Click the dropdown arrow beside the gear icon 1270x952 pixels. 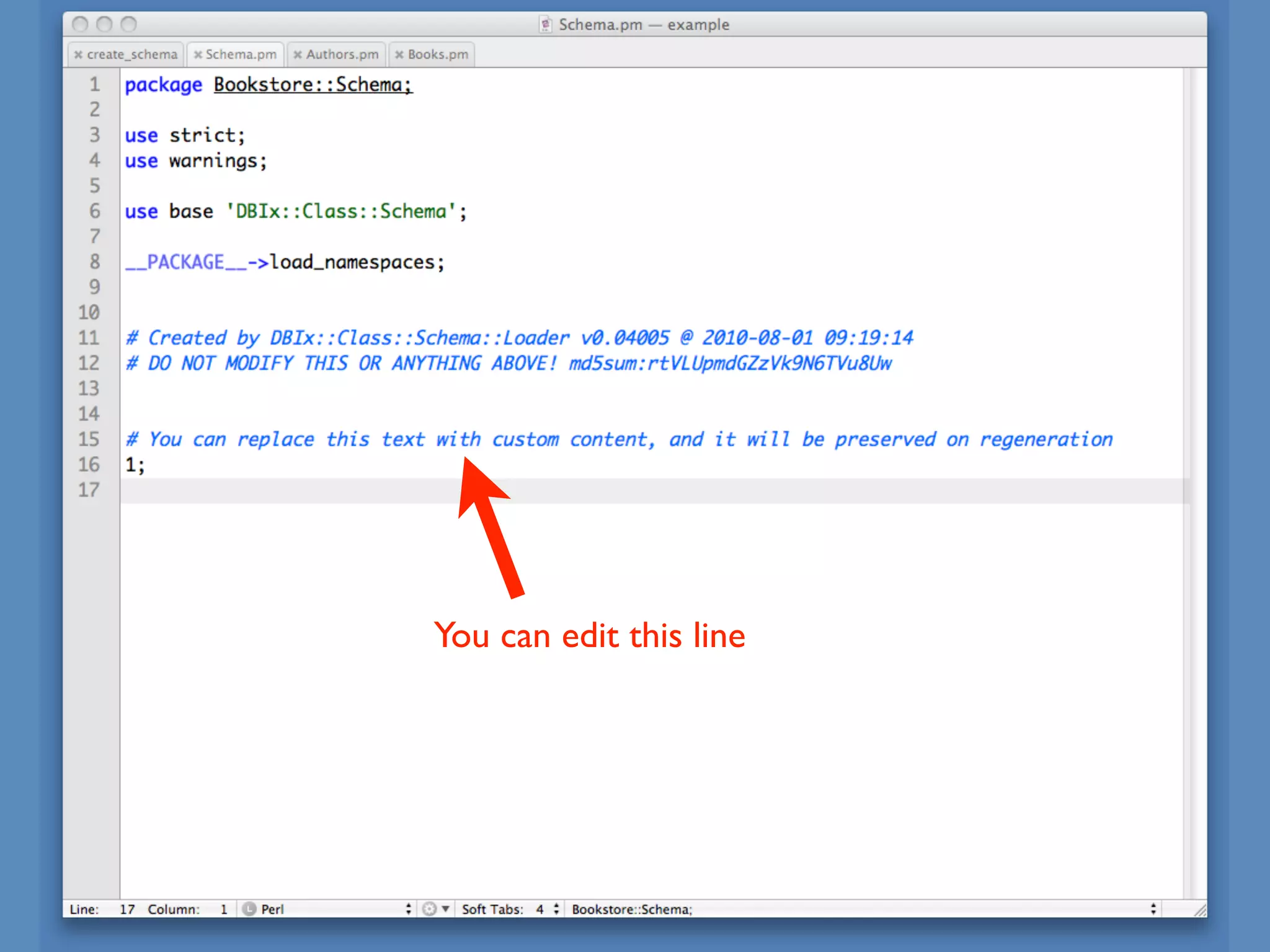pyautogui.click(x=445, y=909)
